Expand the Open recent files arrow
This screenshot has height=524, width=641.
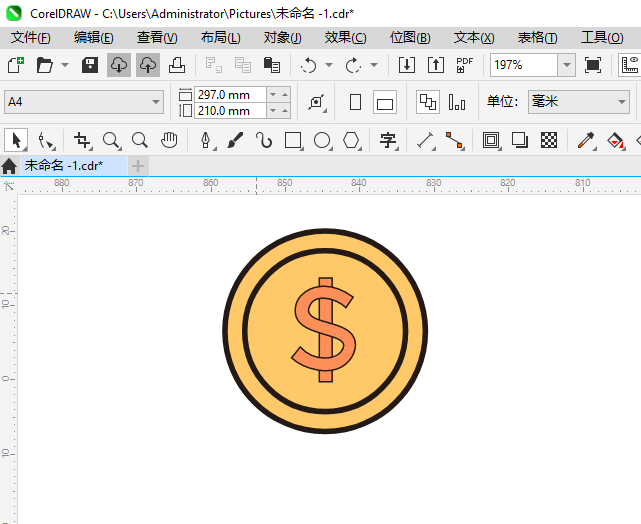pos(65,65)
